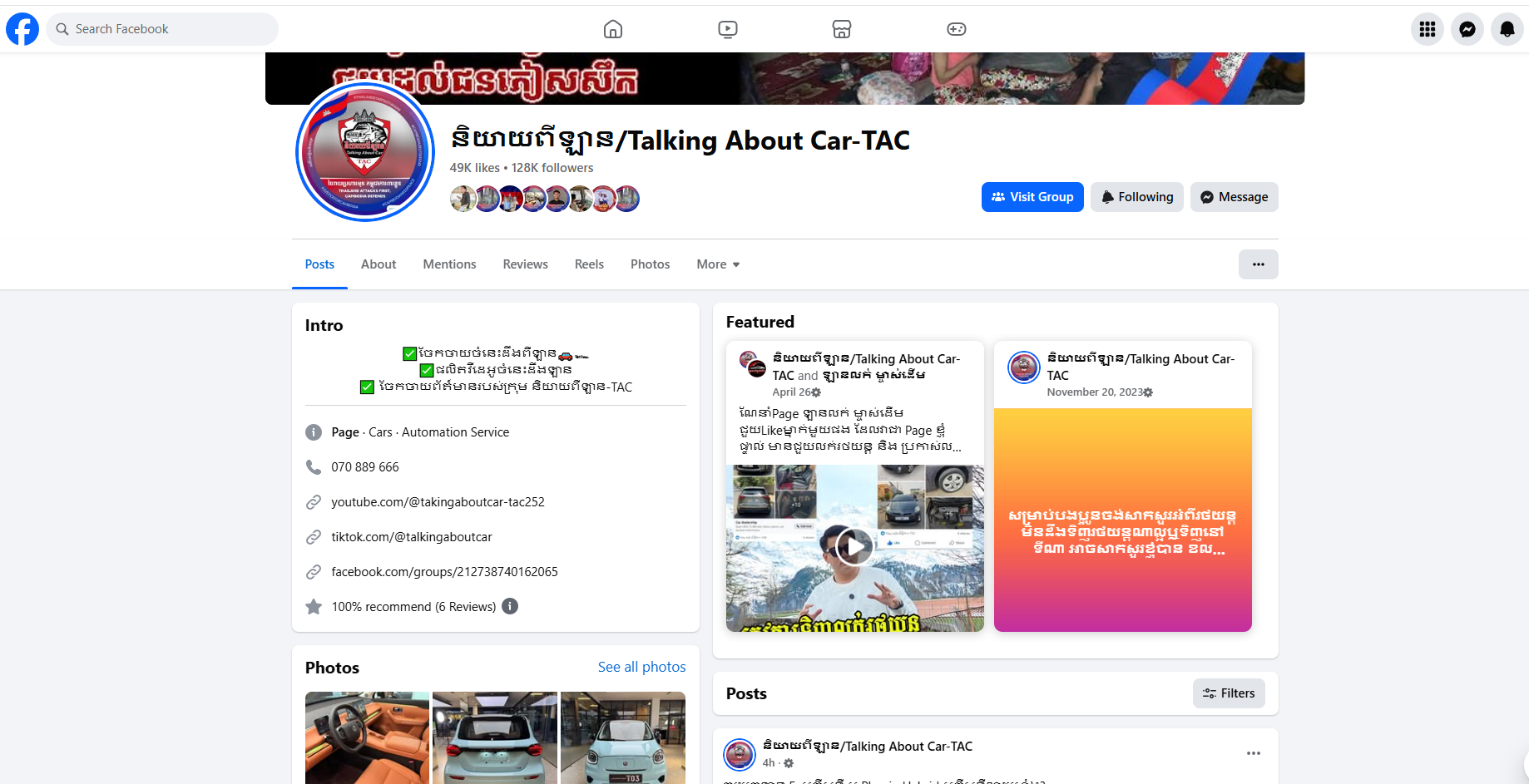Open the orange gradient featured post
The width and height of the screenshot is (1529, 784).
click(x=1123, y=520)
